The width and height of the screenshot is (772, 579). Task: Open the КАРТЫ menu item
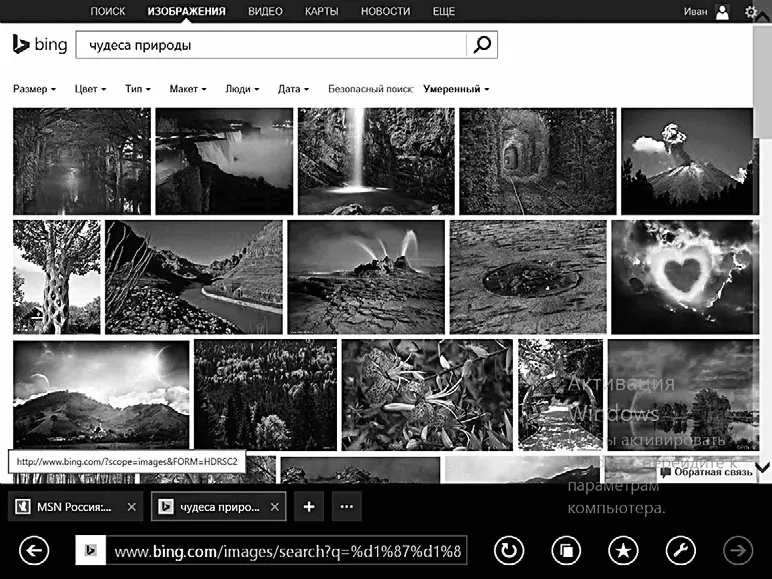pos(321,12)
